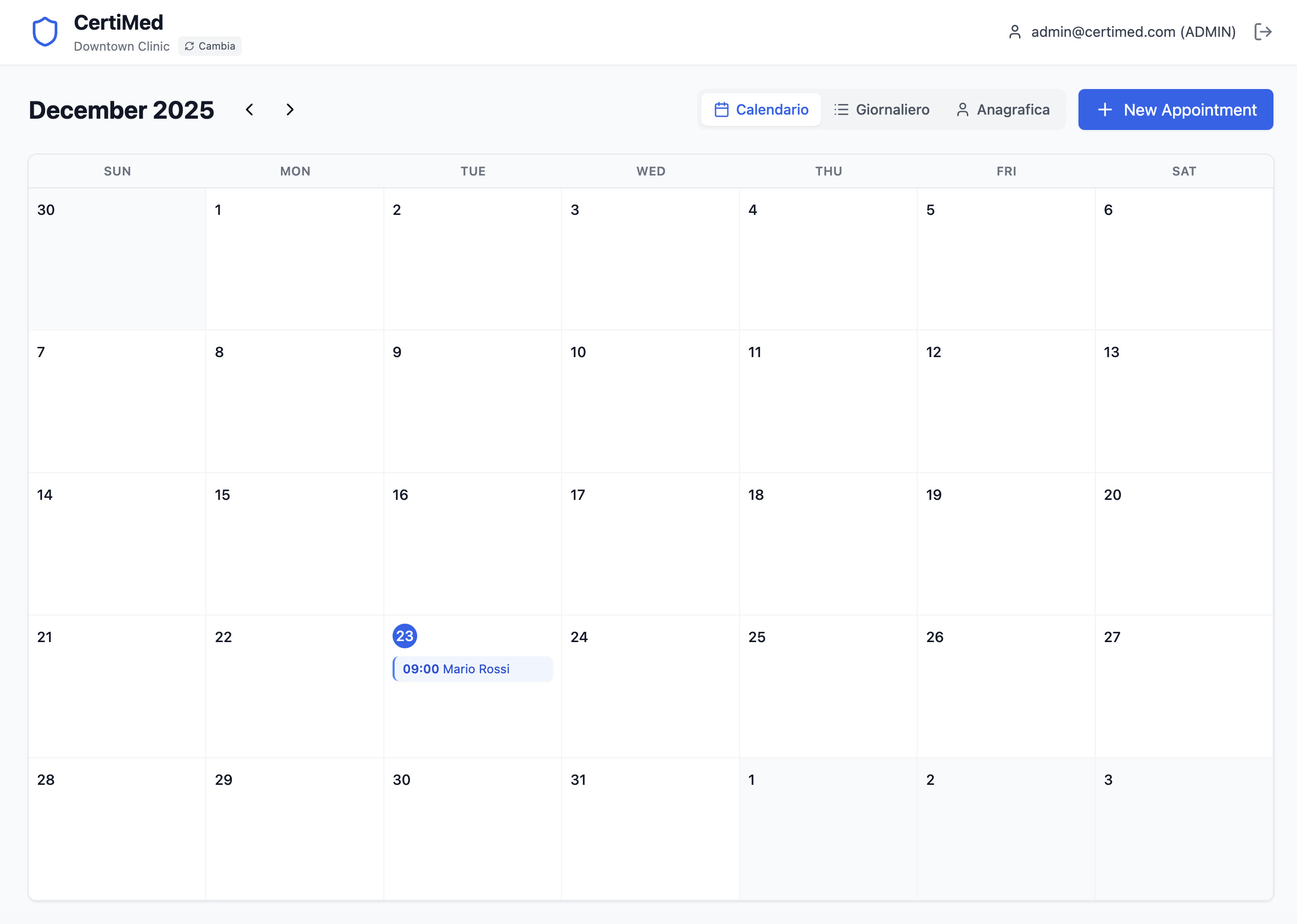Open the Anagrafica section
Viewport: 1297px width, 924px height.
click(x=1013, y=109)
